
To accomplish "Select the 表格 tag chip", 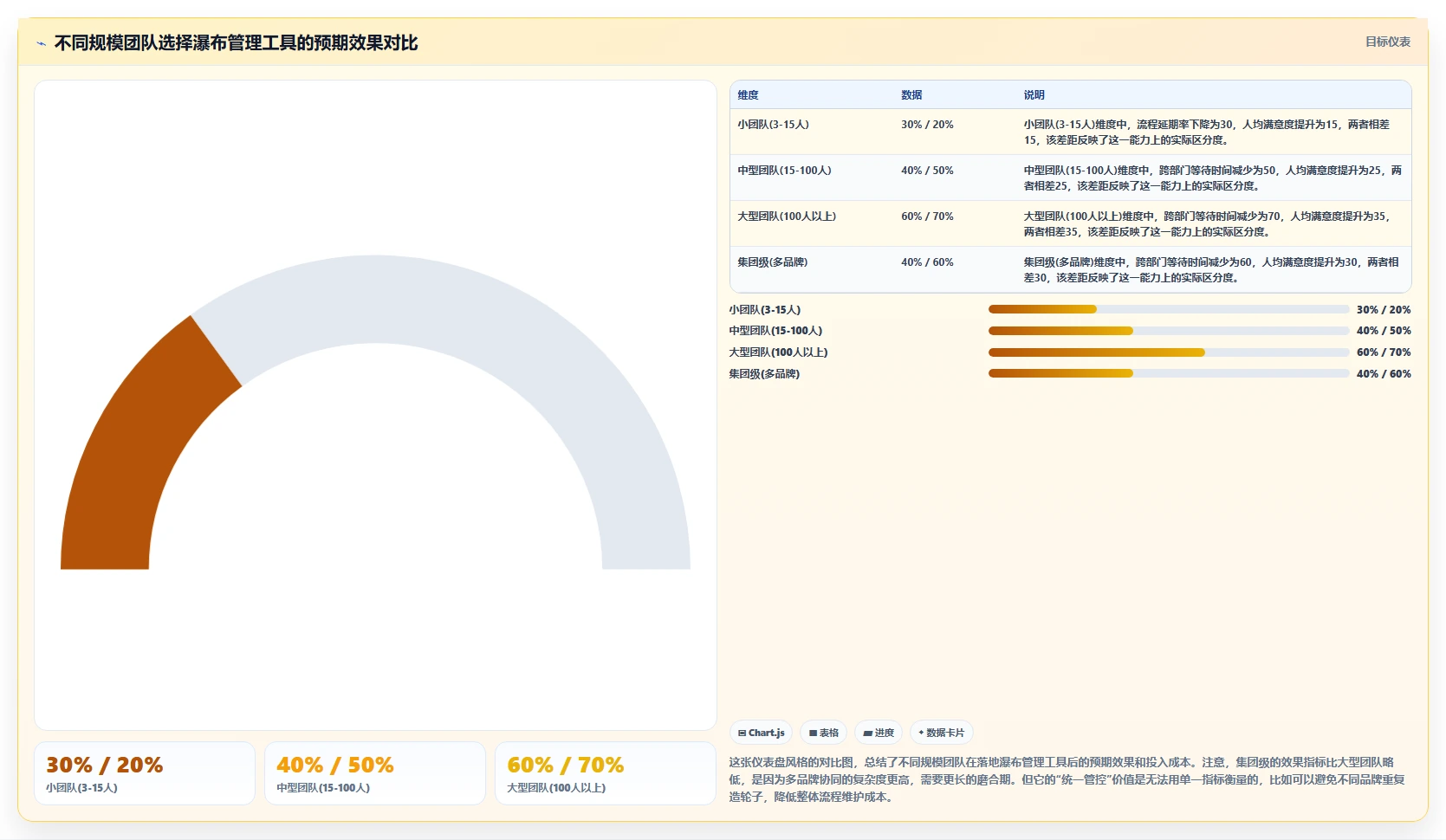I will tap(823, 733).
